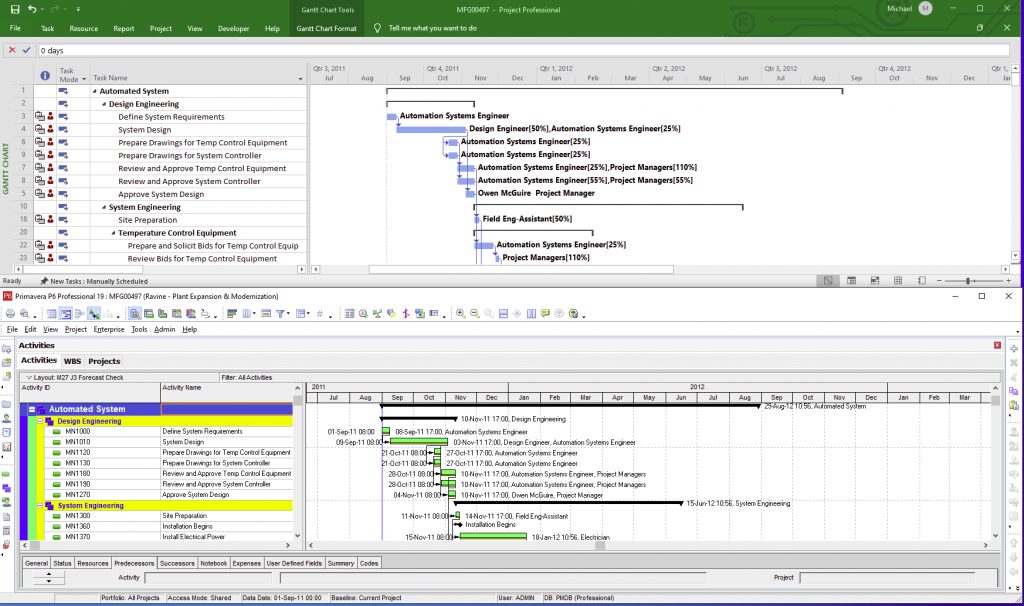The height and width of the screenshot is (606, 1024).
Task: Click the Print icon in Primavera toolbar
Action: [10, 313]
